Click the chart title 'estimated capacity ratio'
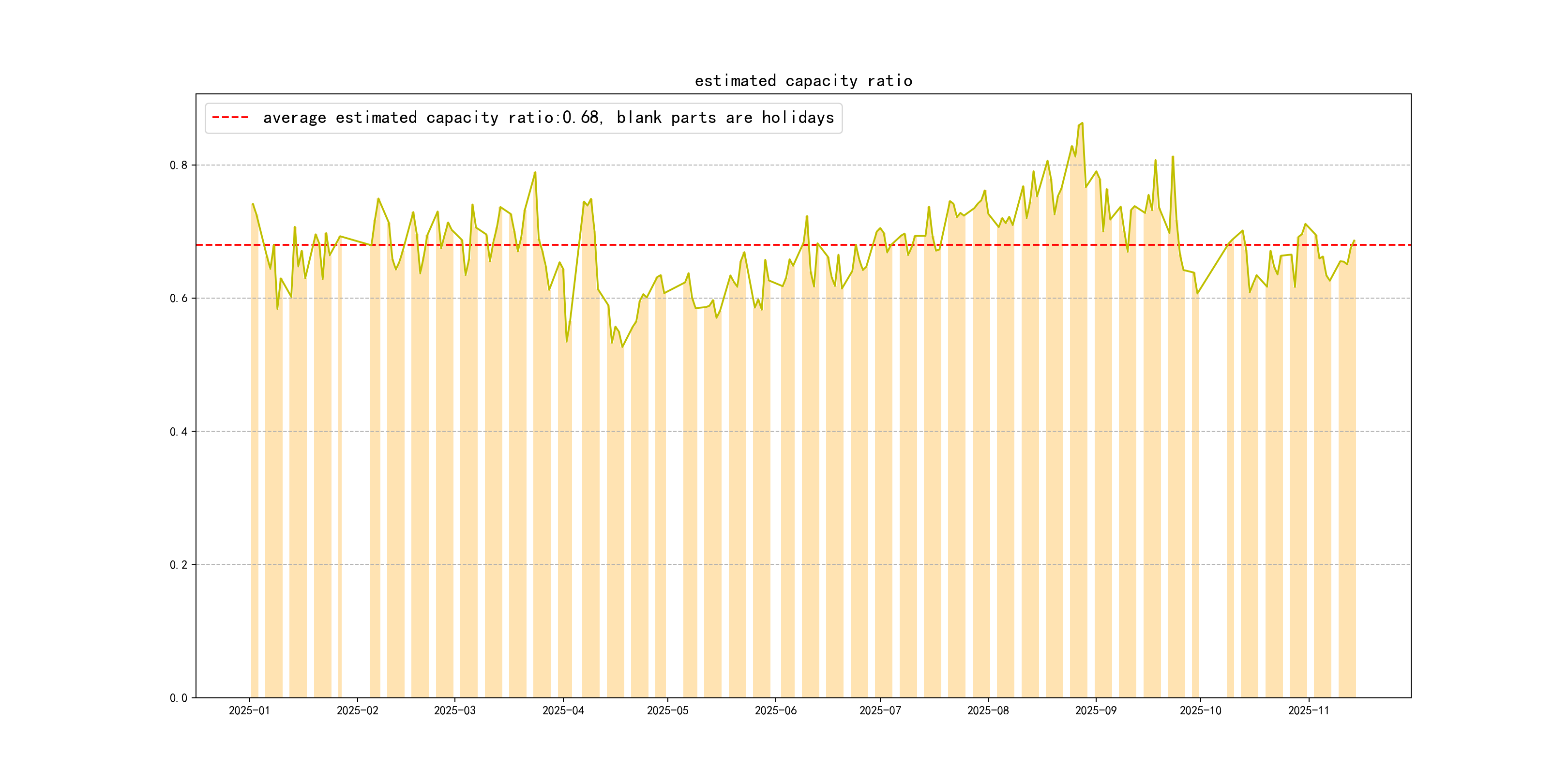This screenshot has height=784, width=1568. [803, 81]
